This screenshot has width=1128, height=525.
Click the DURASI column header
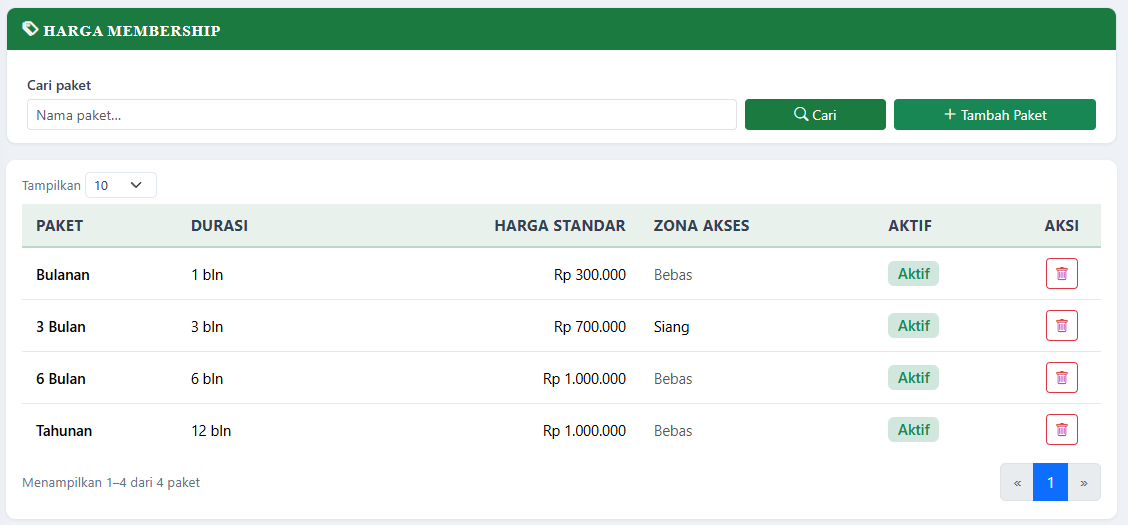pos(219,226)
